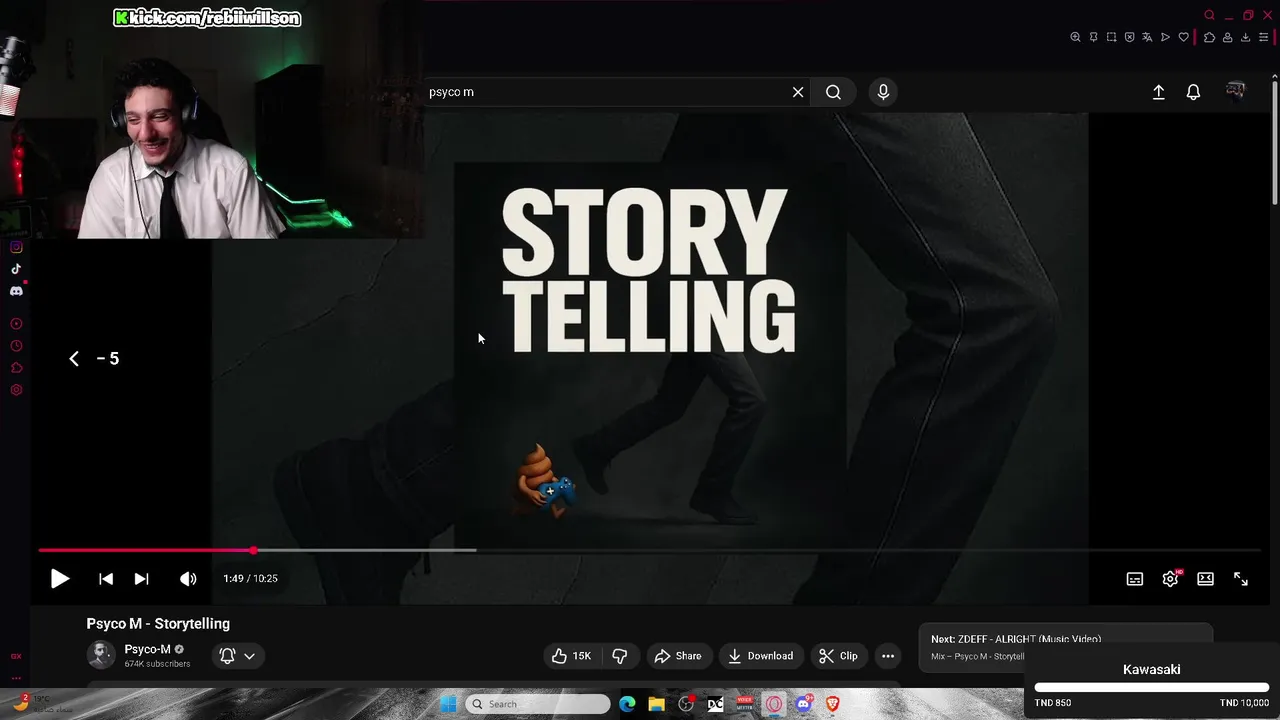Click the page vertical scrollbar
The height and width of the screenshot is (720, 1280).
click(x=1274, y=140)
